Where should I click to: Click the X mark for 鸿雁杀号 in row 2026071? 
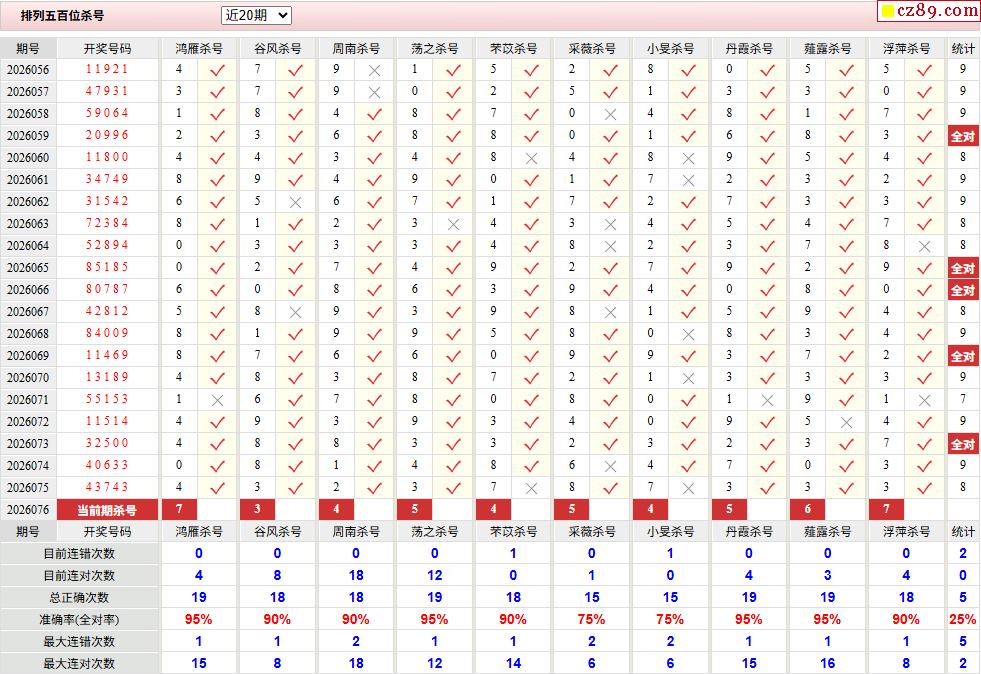coord(217,400)
